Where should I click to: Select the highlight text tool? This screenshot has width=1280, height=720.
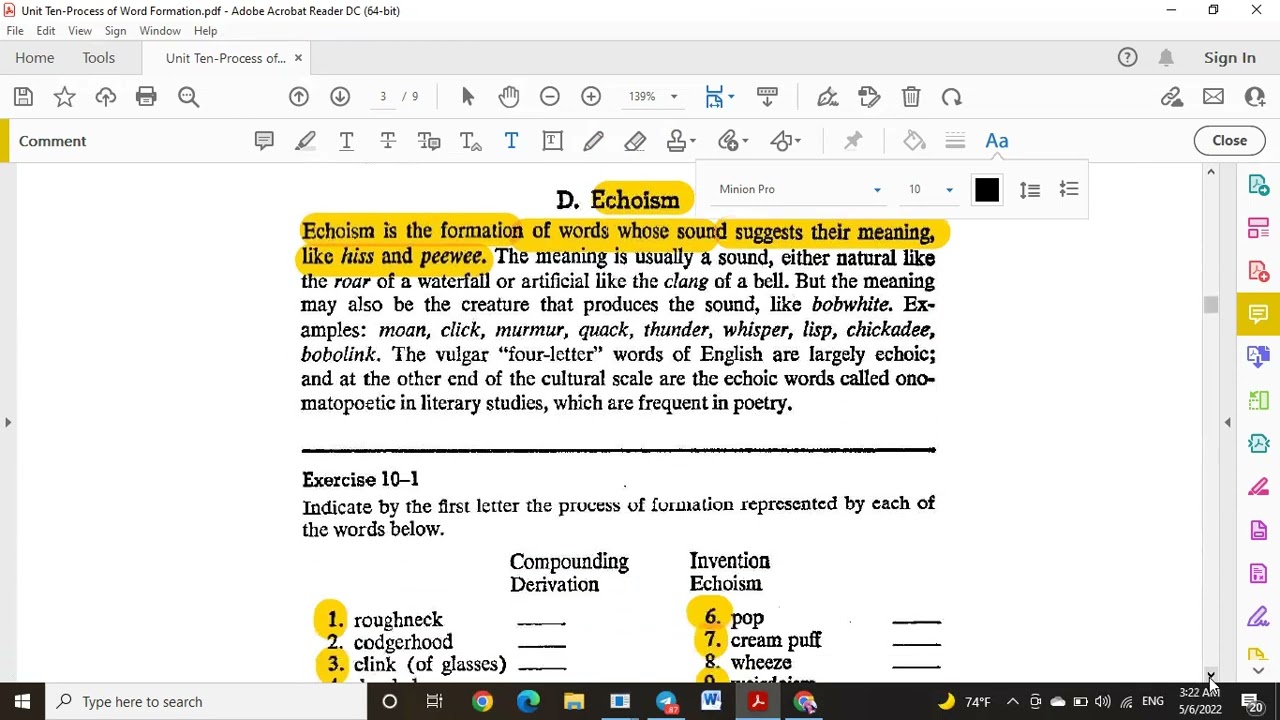pyautogui.click(x=305, y=141)
